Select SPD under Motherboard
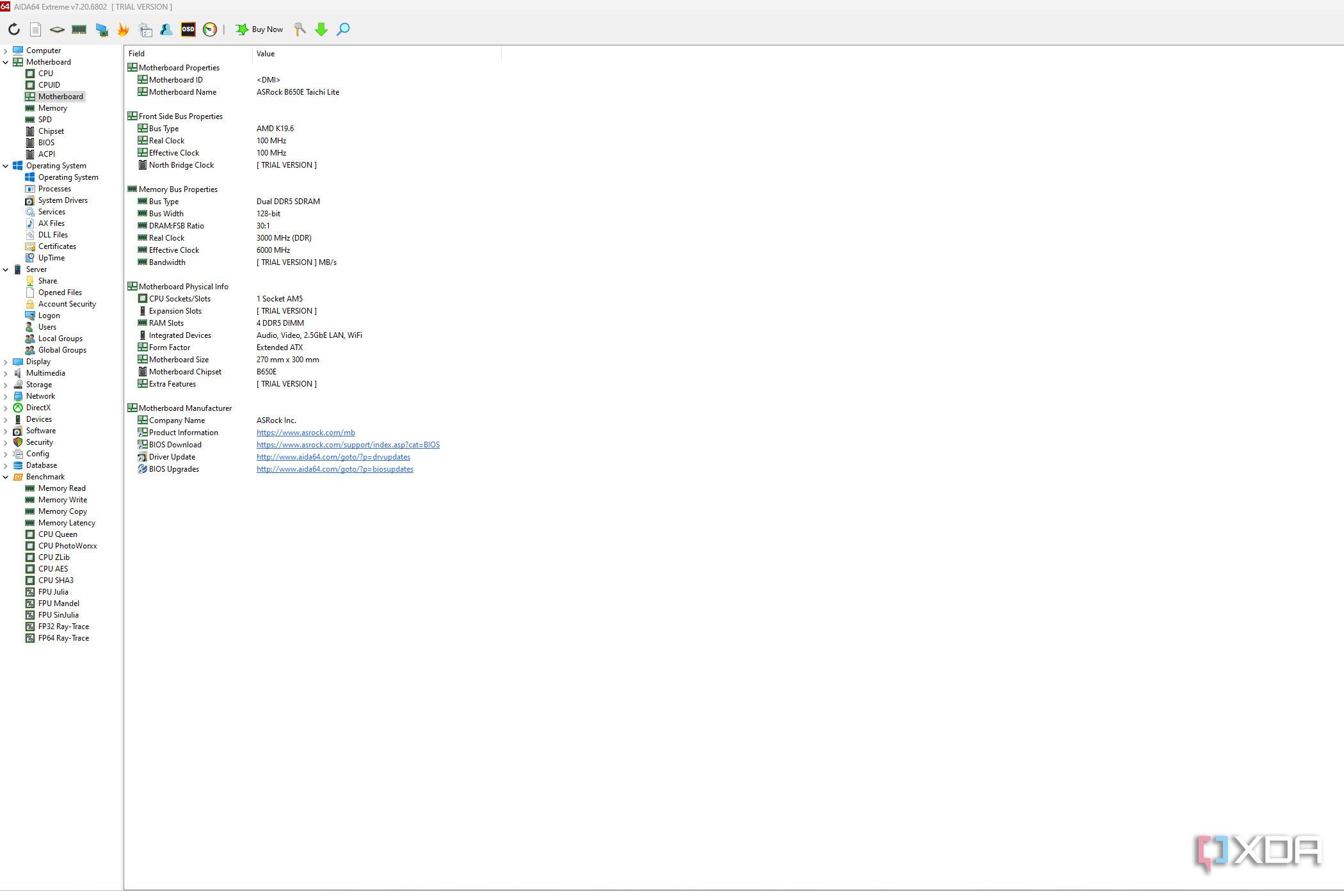Image resolution: width=1344 pixels, height=896 pixels. pyautogui.click(x=45, y=120)
